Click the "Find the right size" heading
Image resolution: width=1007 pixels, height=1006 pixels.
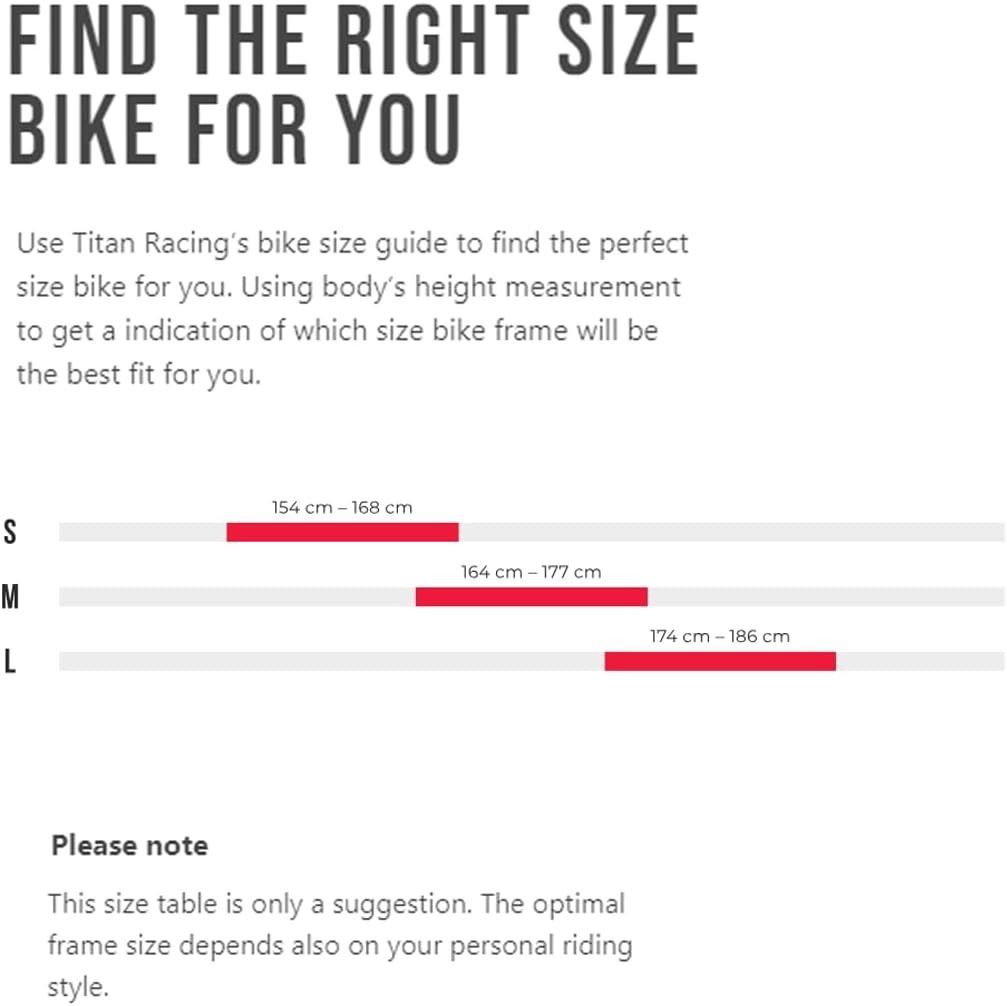coord(352,42)
